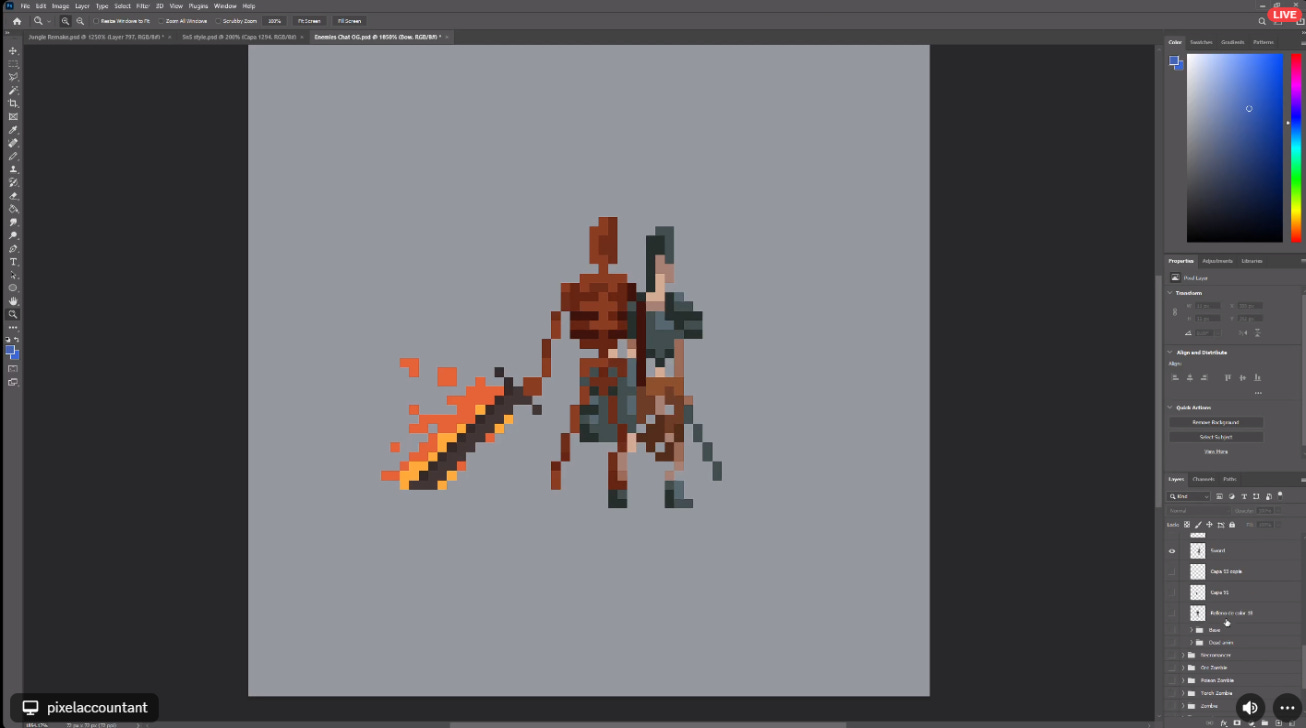Open the Layer menu
This screenshot has height=728, width=1306.
(82, 6)
